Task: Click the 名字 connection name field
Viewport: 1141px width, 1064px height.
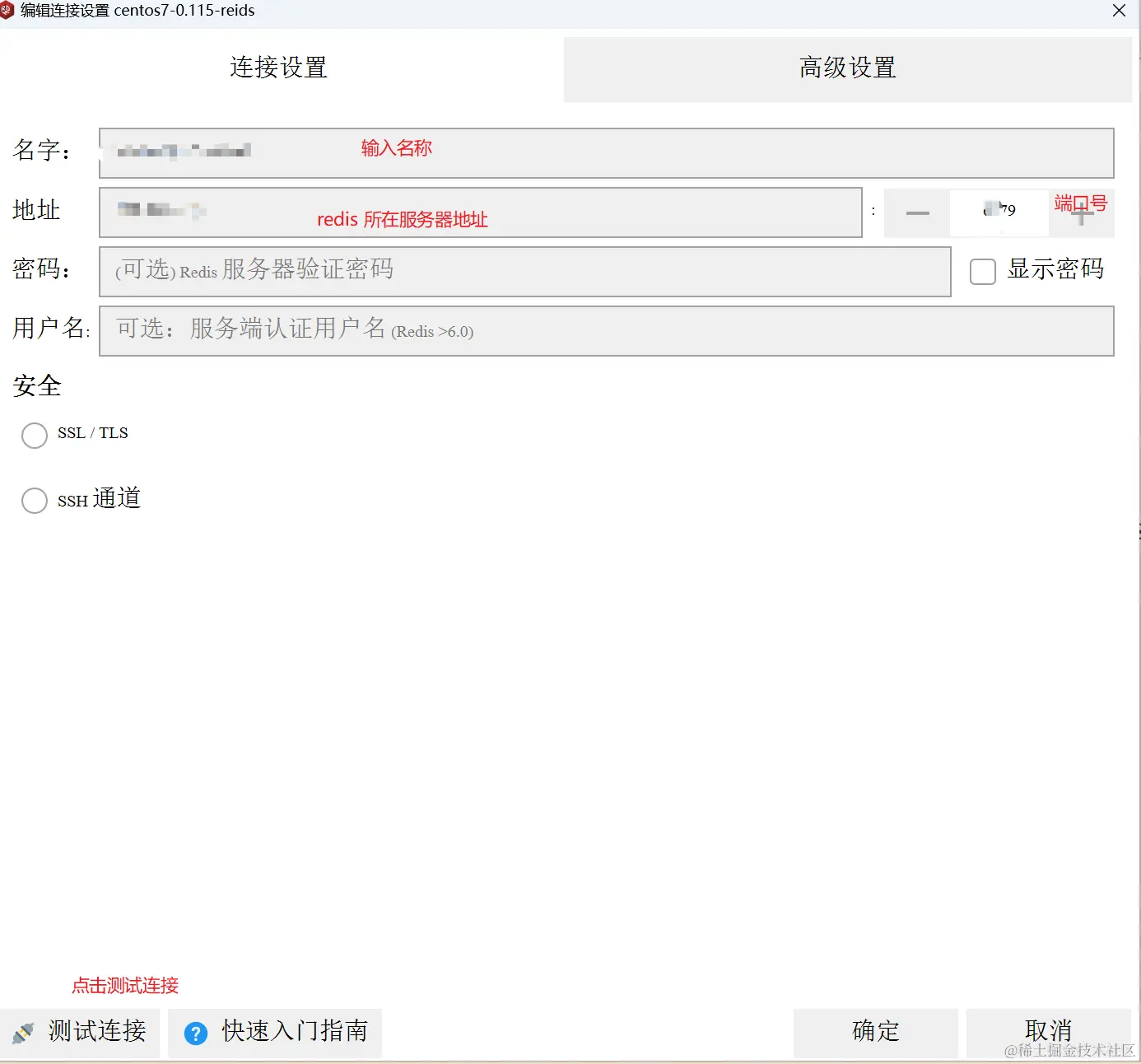Action: click(x=607, y=153)
